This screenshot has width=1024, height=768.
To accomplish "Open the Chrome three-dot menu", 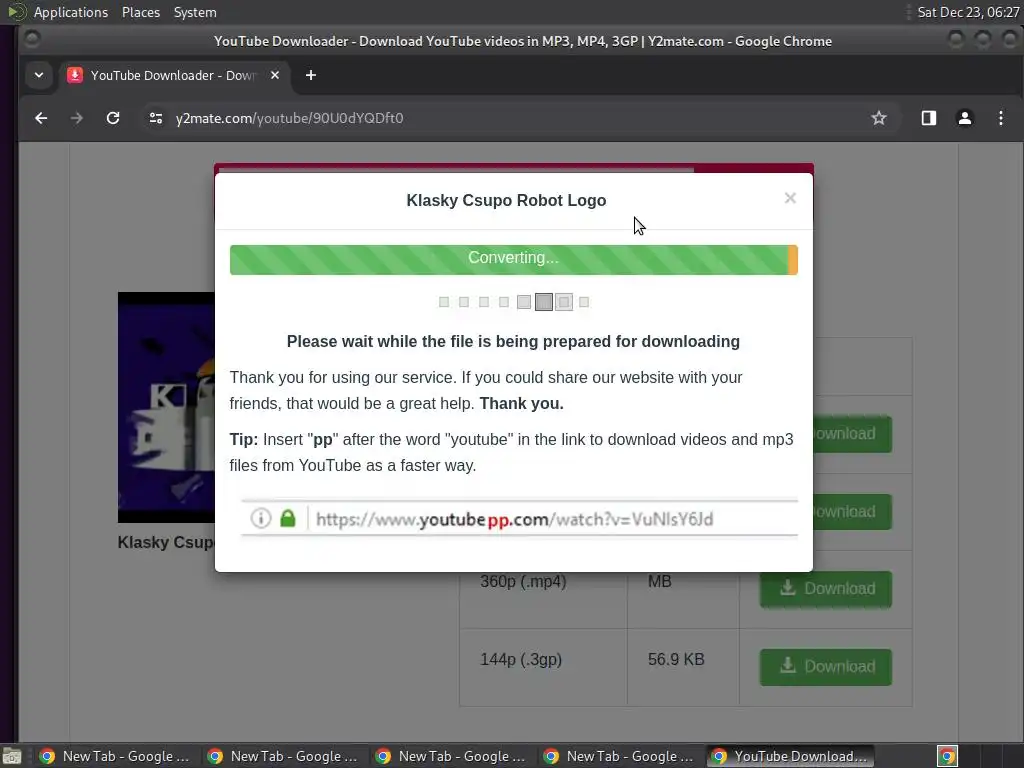I will [1000, 118].
